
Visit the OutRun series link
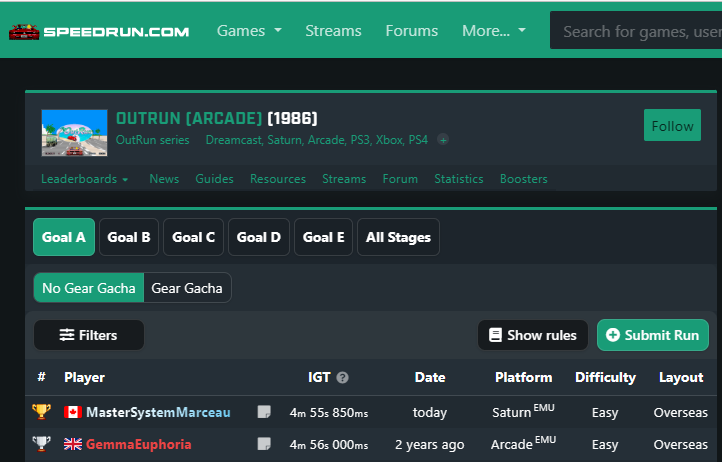pyautogui.click(x=152, y=140)
